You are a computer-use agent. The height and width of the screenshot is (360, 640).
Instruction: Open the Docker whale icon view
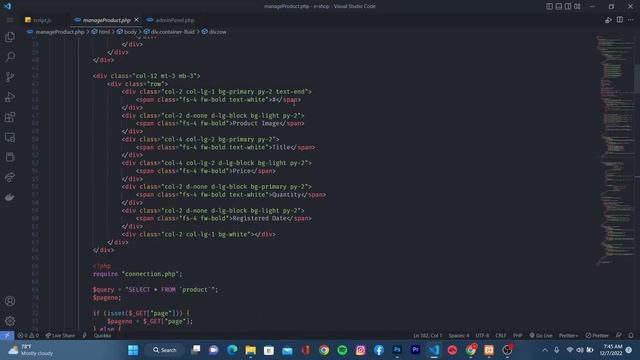pyautogui.click(x=10, y=197)
